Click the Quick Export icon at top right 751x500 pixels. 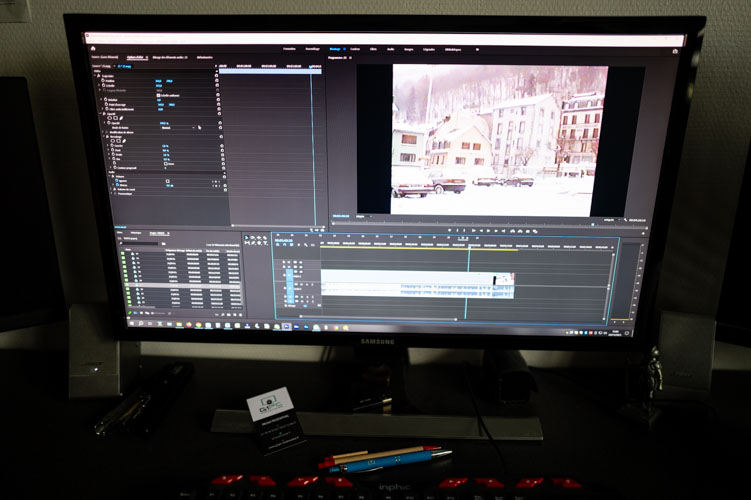tap(675, 51)
